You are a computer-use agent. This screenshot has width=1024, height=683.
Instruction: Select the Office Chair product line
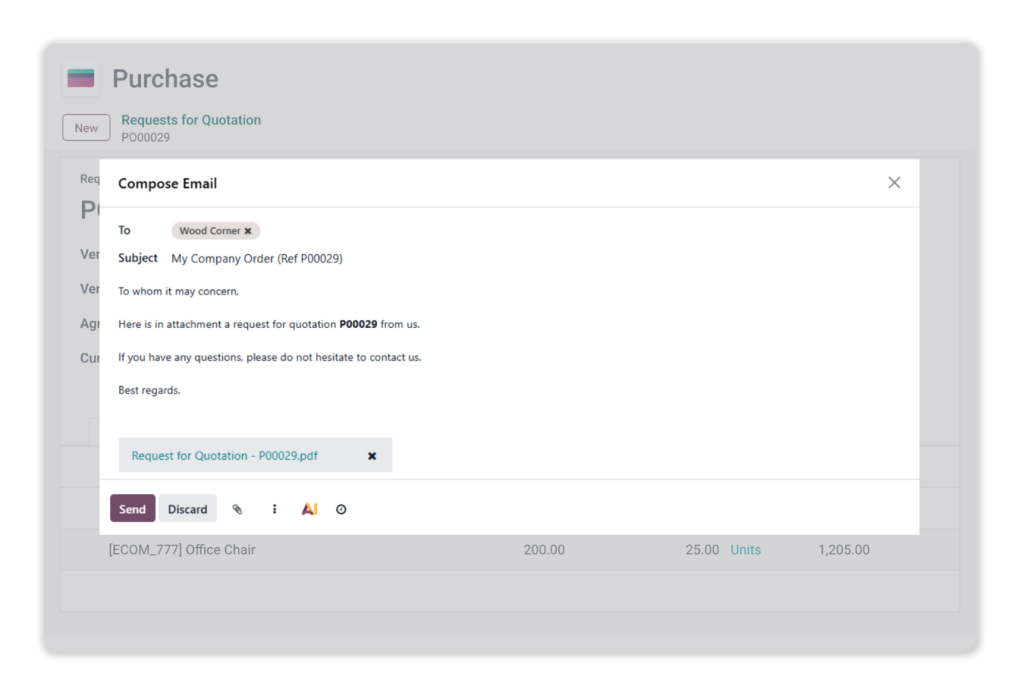pyautogui.click(x=182, y=550)
